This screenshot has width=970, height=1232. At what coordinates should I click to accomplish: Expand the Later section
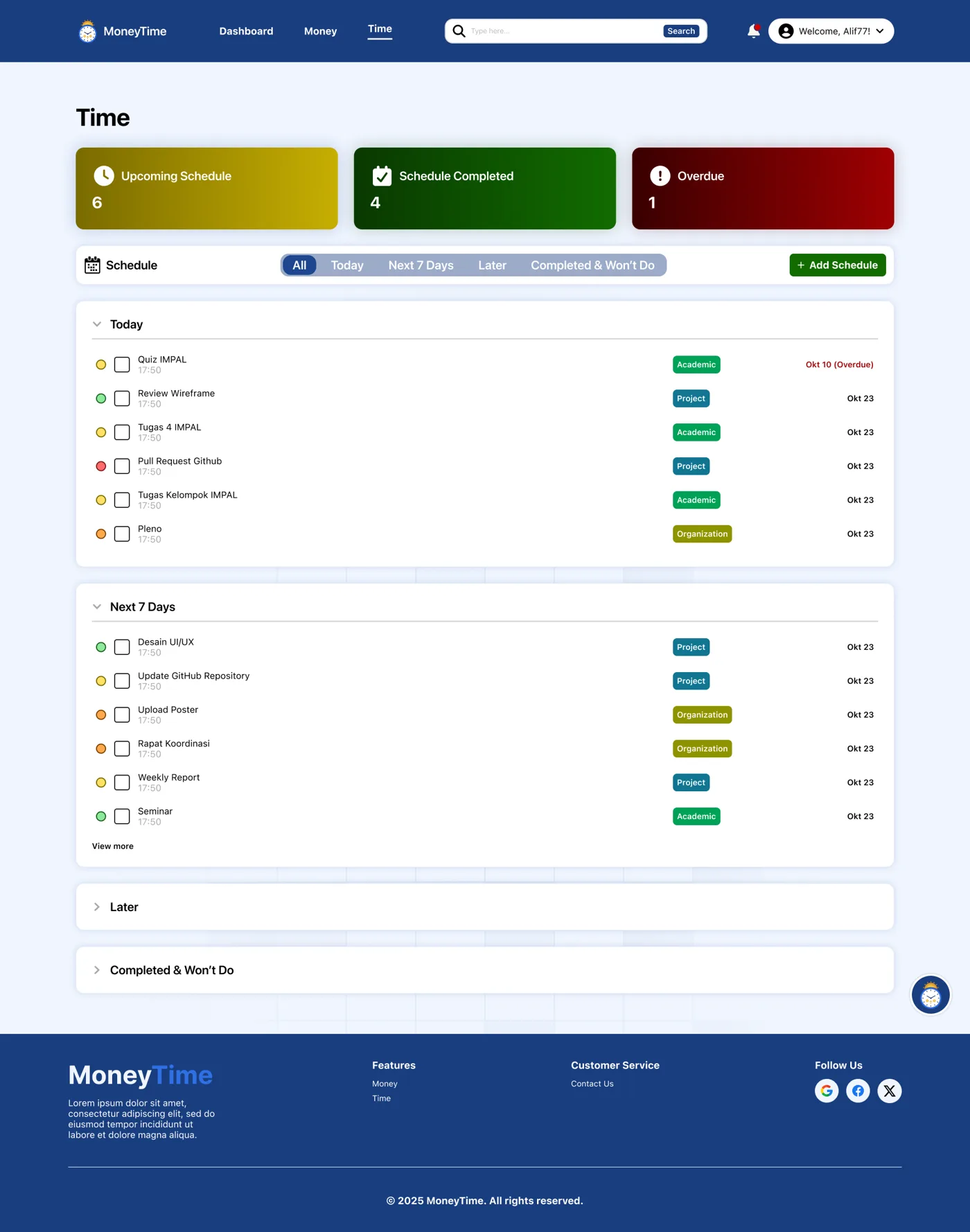pos(97,907)
